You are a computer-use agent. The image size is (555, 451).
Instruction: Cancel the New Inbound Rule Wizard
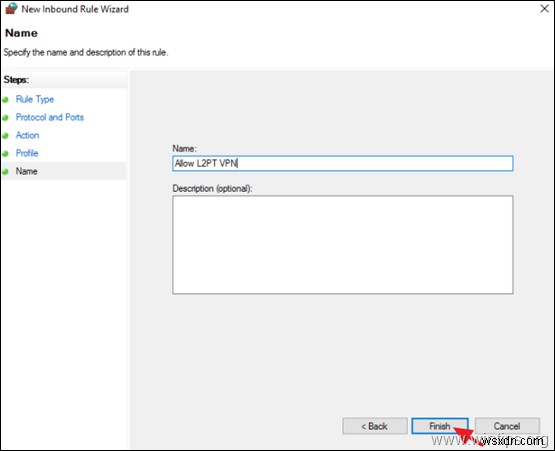click(x=507, y=426)
